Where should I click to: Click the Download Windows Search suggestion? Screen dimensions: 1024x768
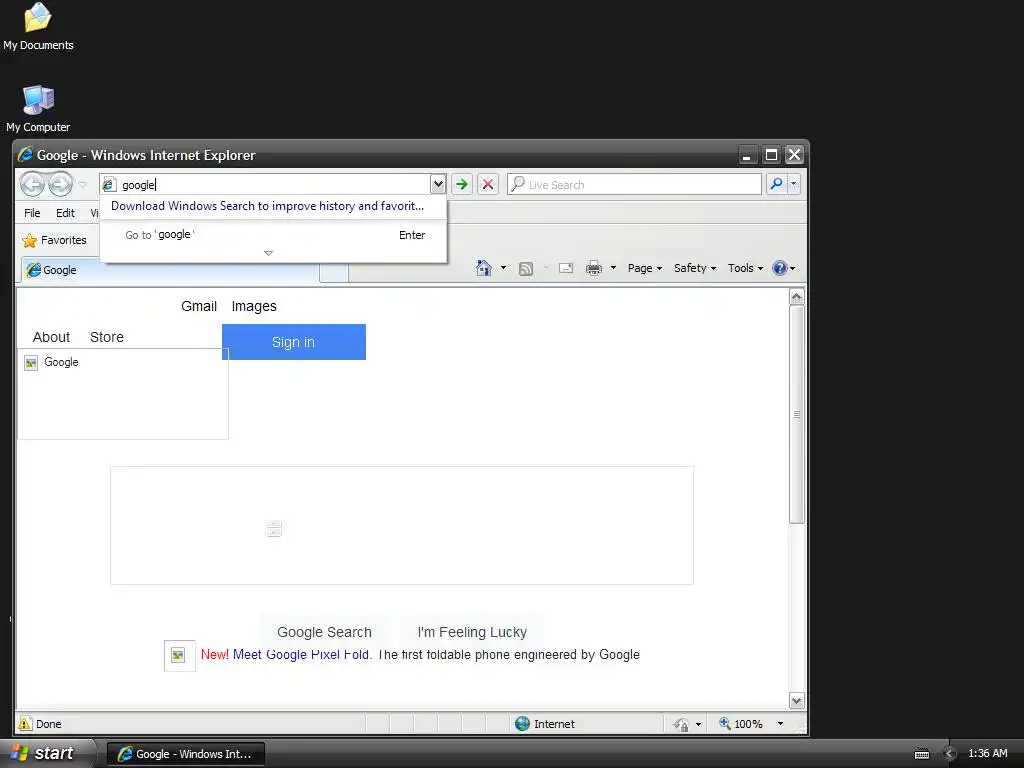pyautogui.click(x=267, y=206)
